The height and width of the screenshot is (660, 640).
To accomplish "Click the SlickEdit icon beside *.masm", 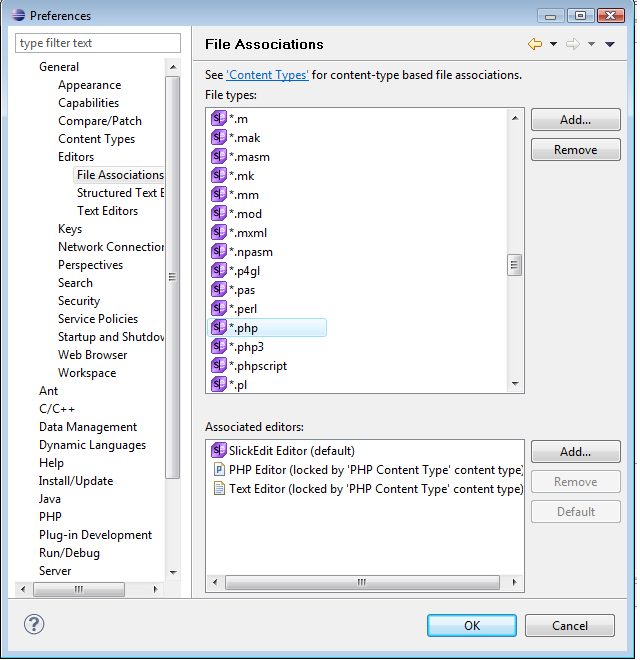I will coord(219,156).
